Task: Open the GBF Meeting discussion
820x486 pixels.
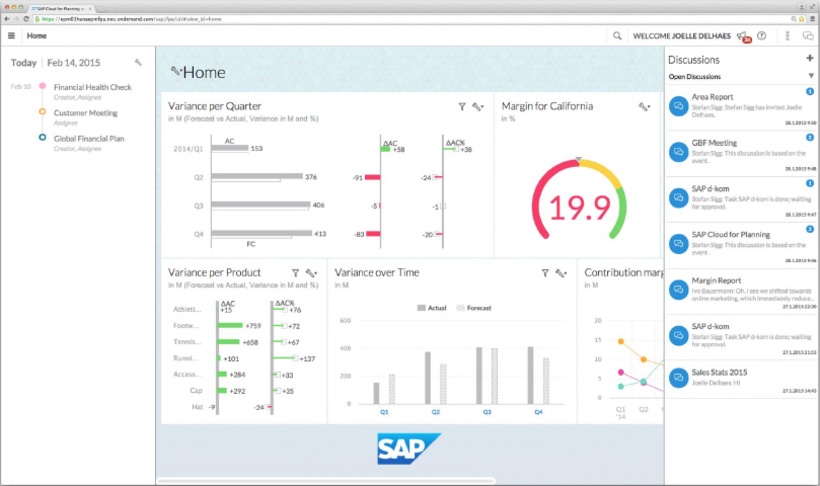Action: point(742,154)
